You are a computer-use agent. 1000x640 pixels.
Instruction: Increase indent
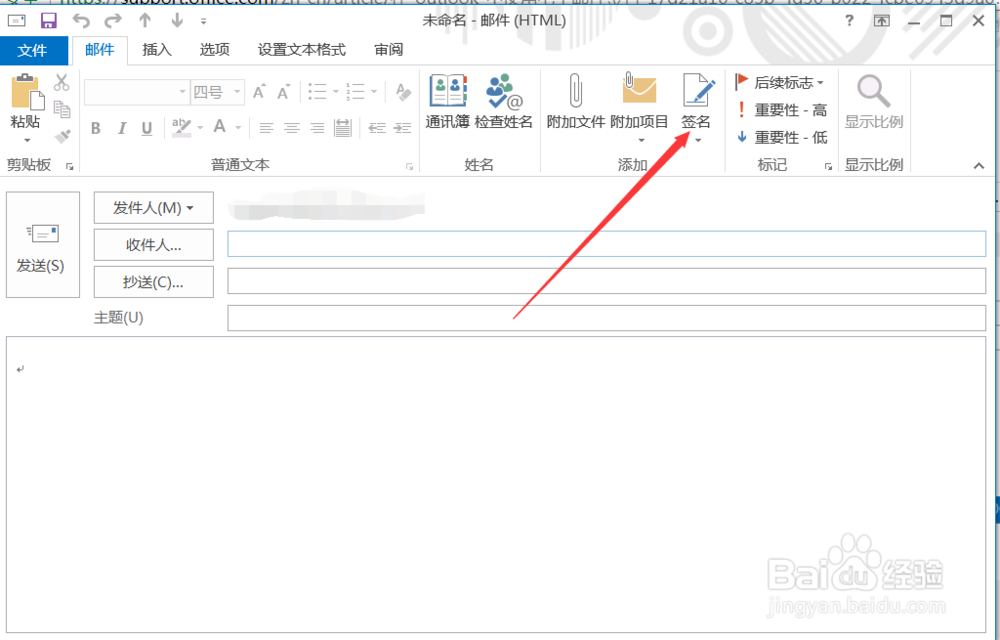coord(402,128)
